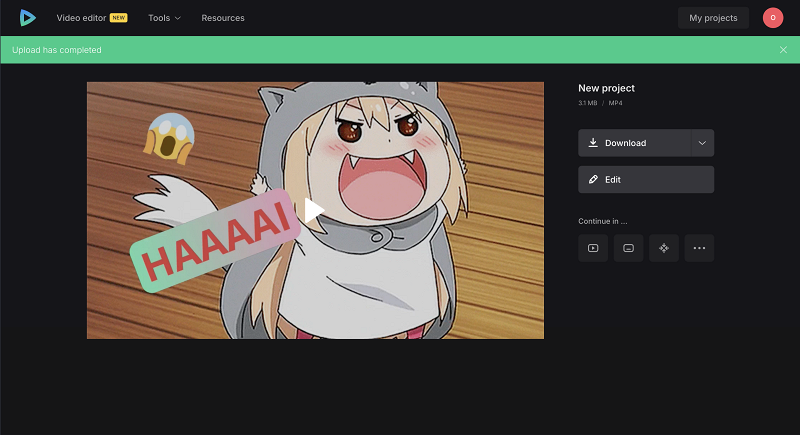Click the Edit button
The width and height of the screenshot is (800, 435).
tap(646, 180)
